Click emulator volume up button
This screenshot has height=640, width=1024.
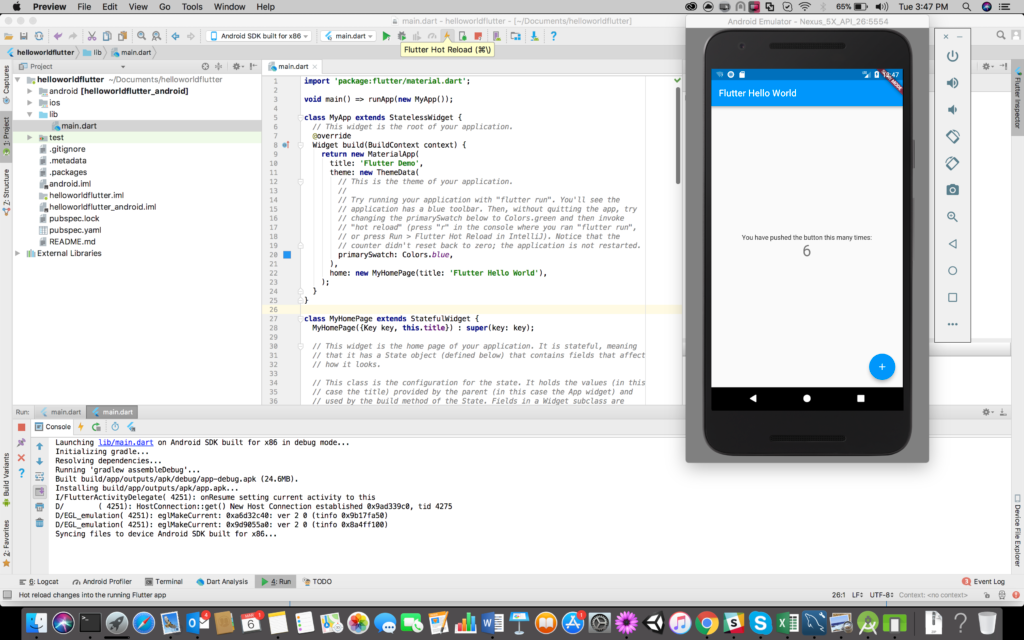pos(952,83)
